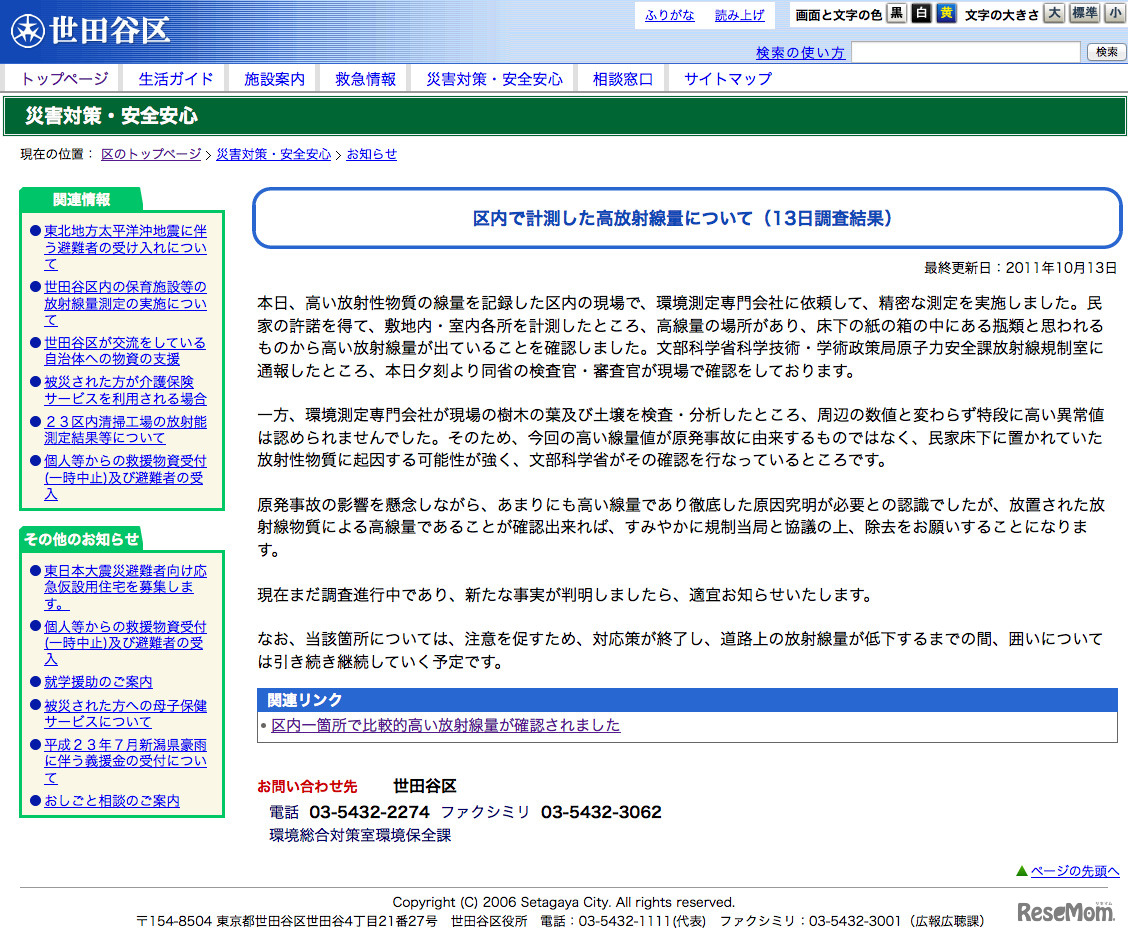Select the white (白) screen color button
Viewport: 1128px width, 935px height.
click(921, 14)
